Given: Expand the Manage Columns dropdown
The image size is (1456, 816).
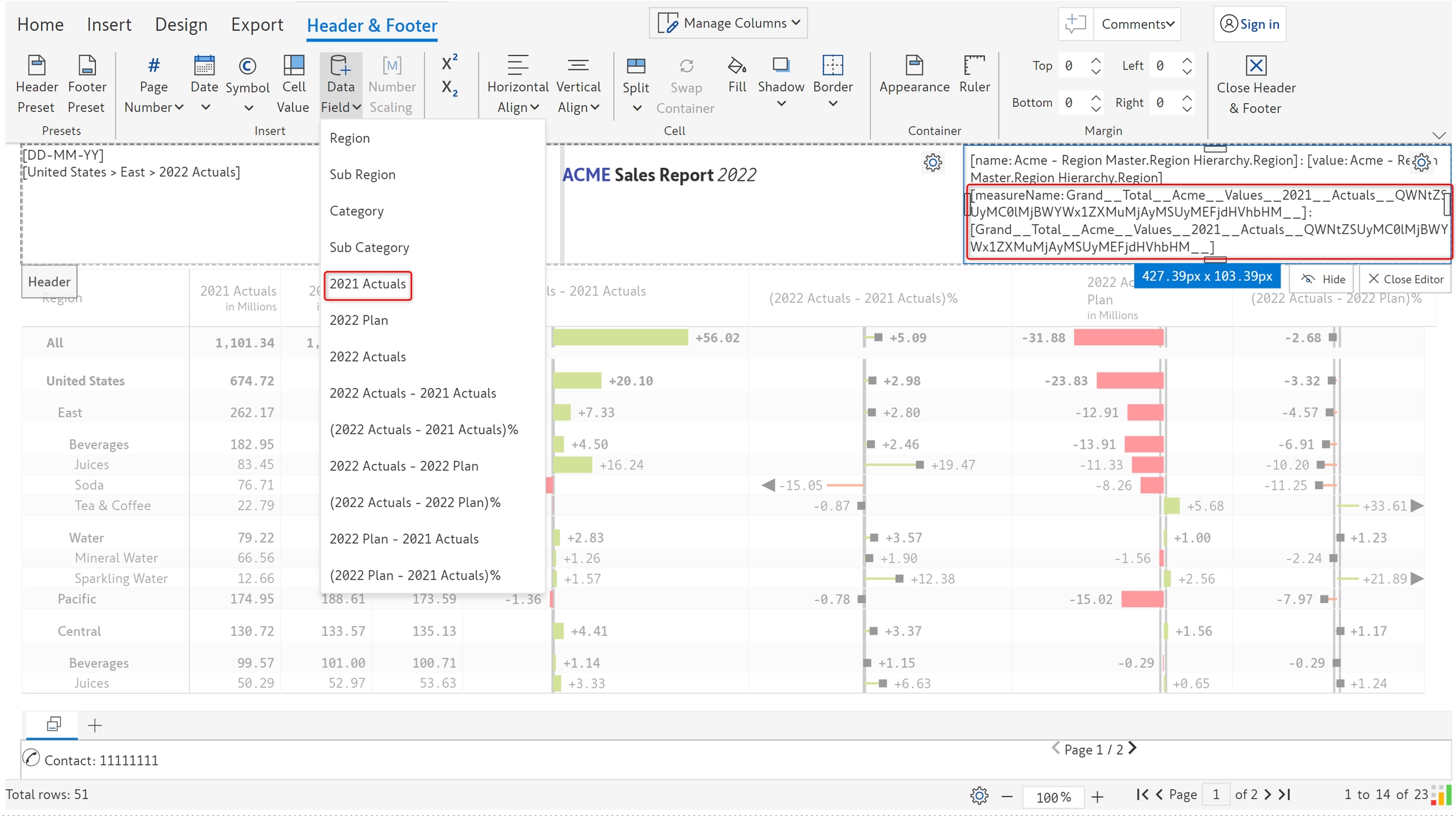Looking at the screenshot, I should coord(729,23).
